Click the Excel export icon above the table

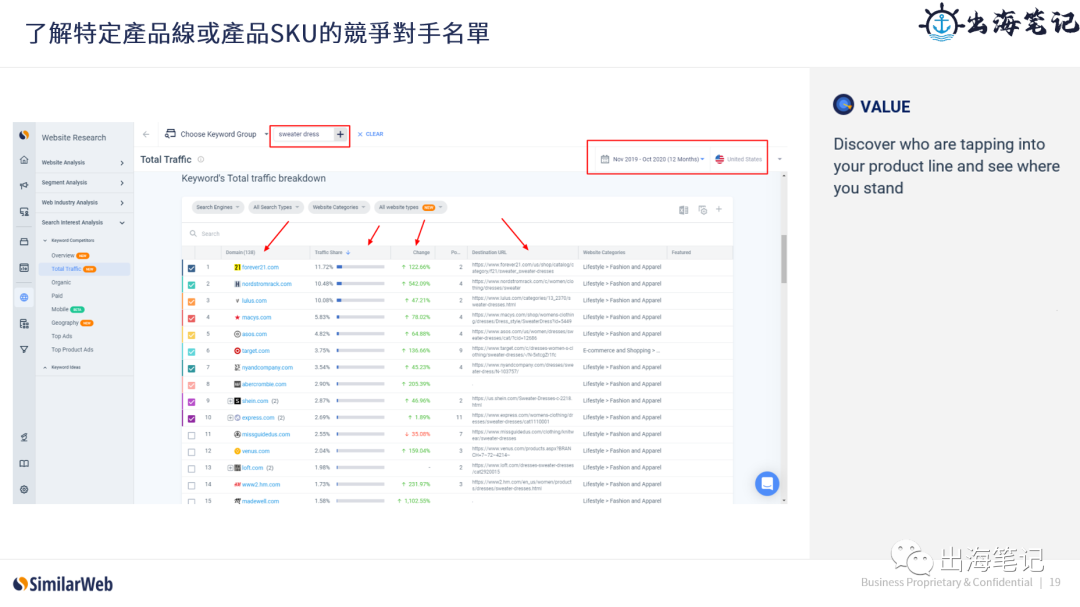tap(683, 209)
